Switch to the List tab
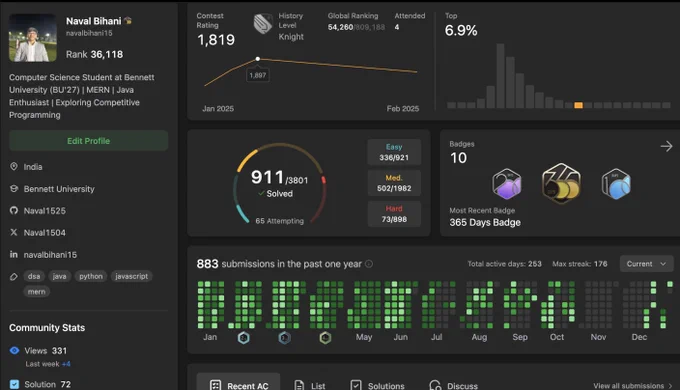 click(310, 385)
